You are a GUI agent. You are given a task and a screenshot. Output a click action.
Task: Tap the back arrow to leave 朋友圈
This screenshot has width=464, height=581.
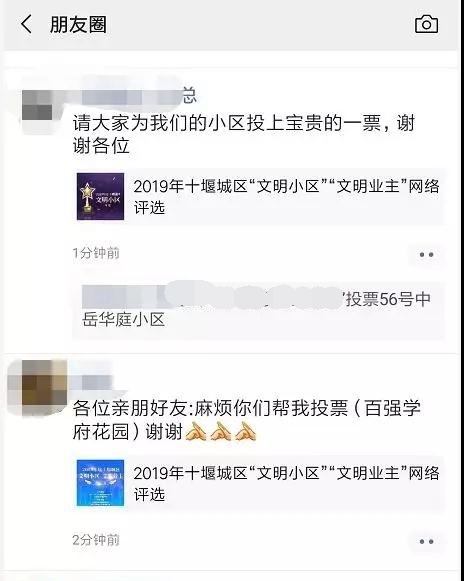point(26,24)
